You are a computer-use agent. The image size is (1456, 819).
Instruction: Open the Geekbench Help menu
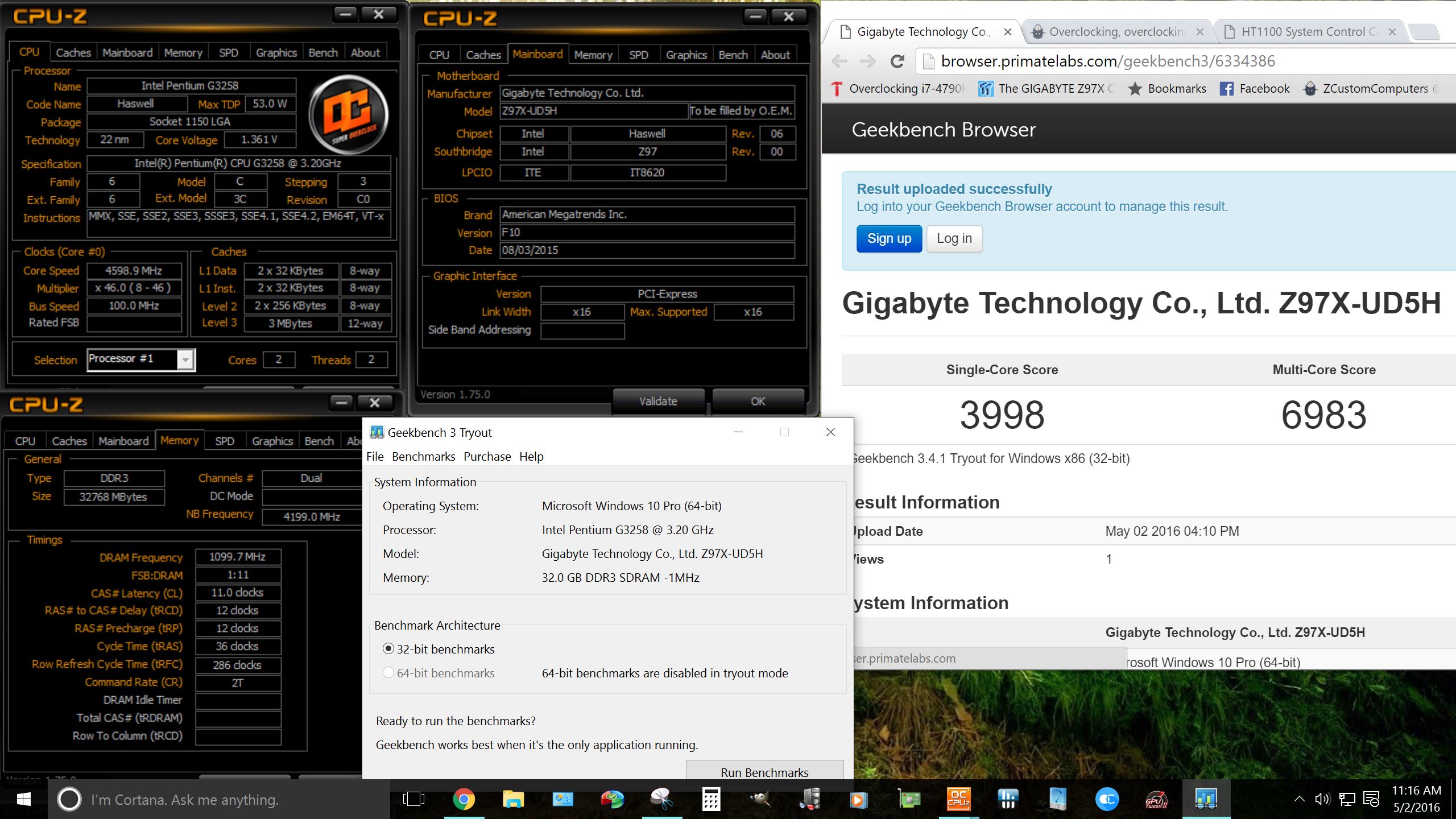(531, 457)
